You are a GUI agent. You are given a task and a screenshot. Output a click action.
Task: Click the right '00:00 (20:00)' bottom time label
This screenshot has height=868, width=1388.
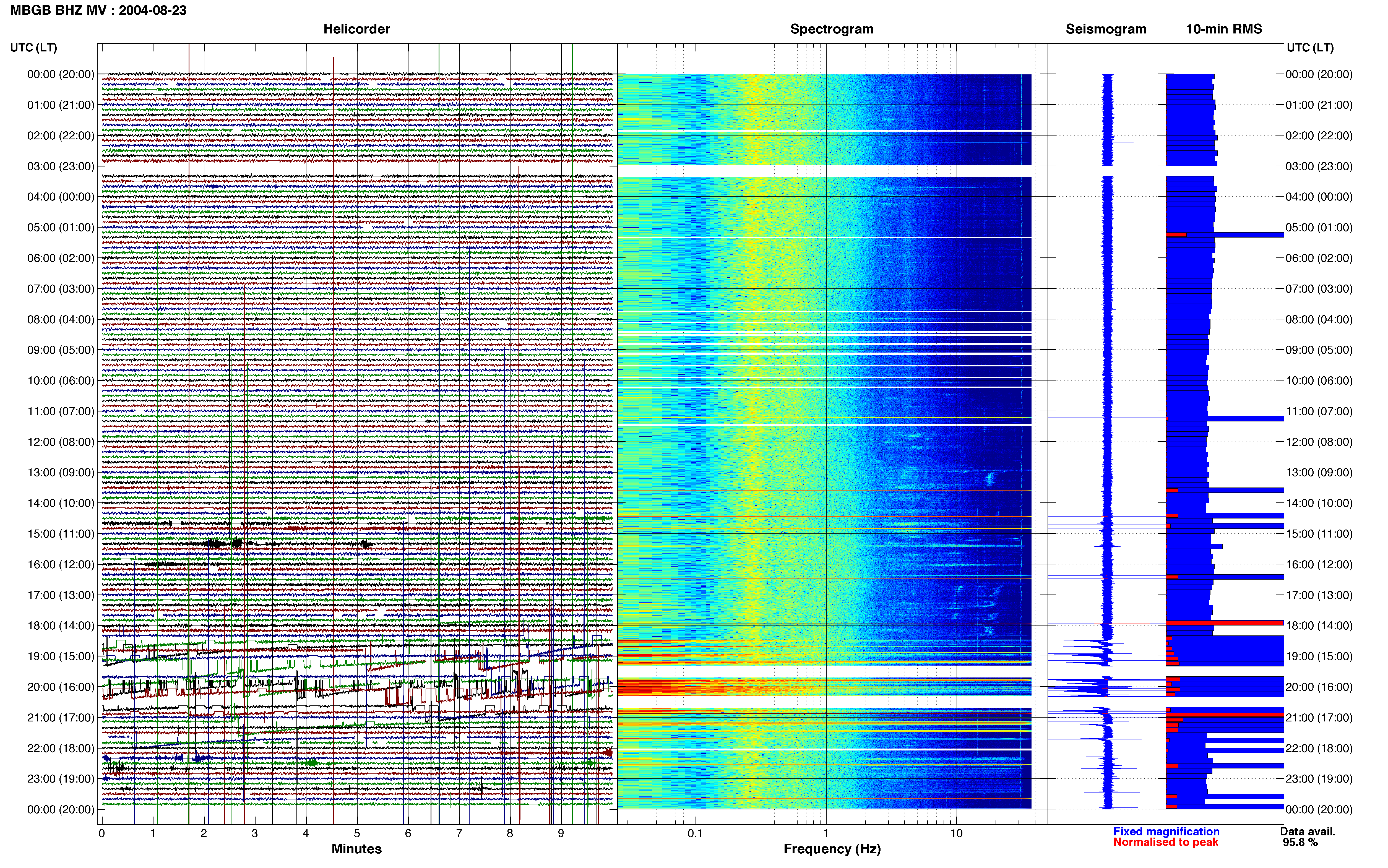(1319, 809)
